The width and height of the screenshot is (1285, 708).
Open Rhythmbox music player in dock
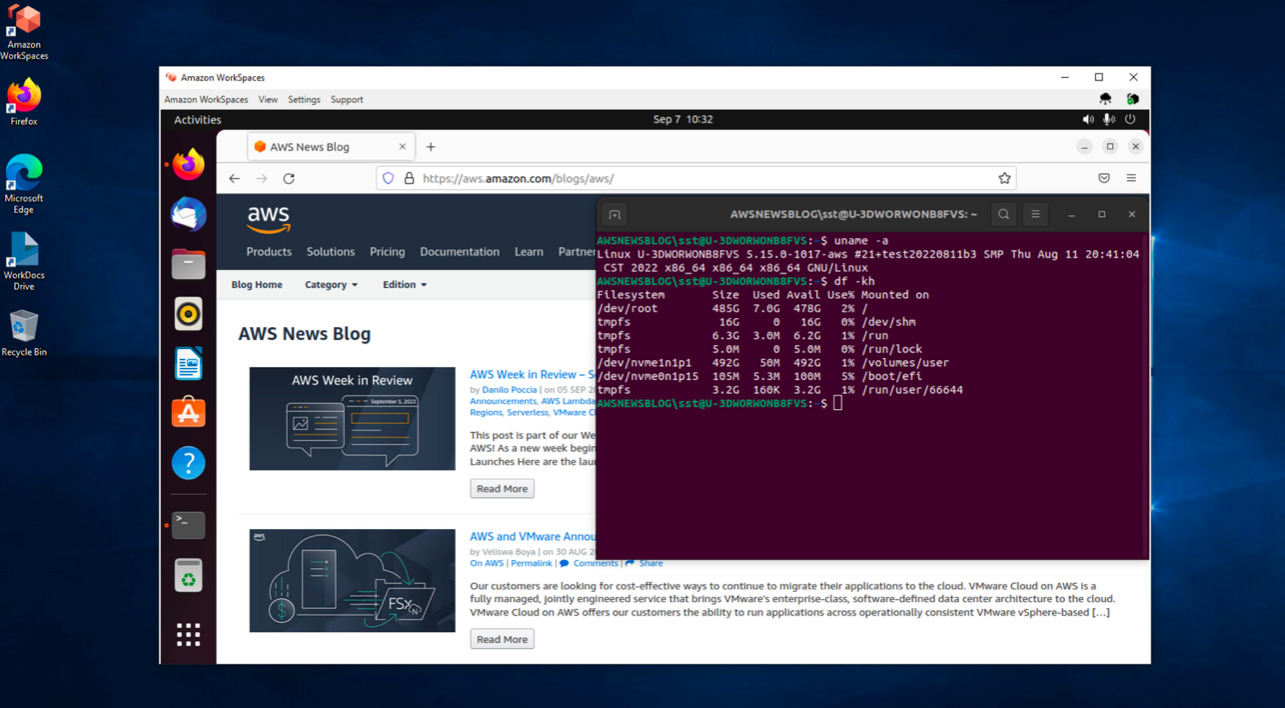click(188, 314)
